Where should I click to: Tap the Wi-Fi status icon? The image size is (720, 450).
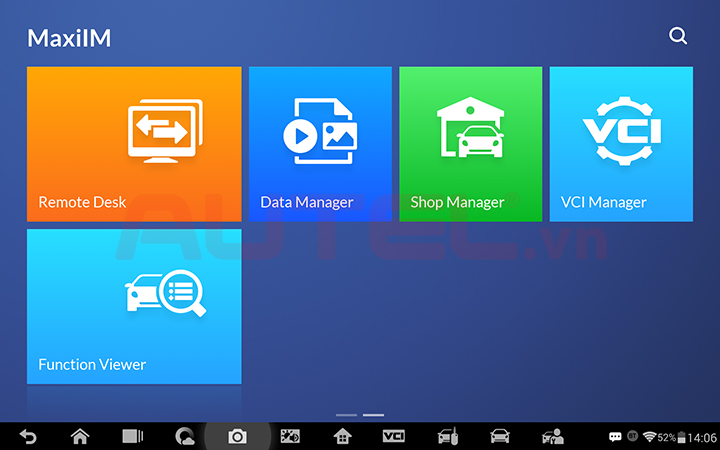[650, 436]
